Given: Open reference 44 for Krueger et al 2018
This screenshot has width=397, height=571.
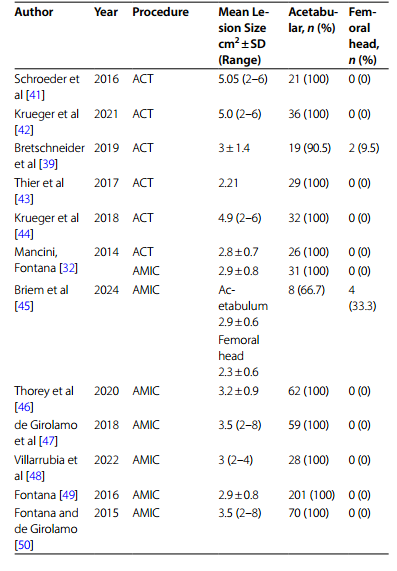Looking at the screenshot, I should 22,233.
